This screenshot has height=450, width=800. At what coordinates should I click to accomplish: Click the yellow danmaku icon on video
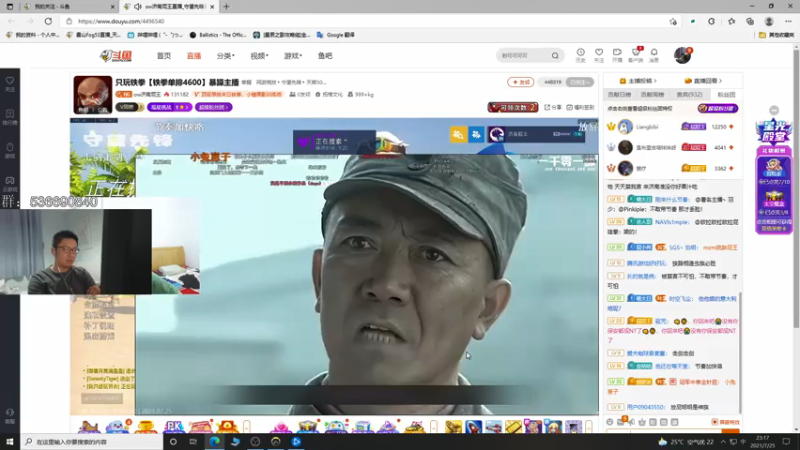point(458,134)
